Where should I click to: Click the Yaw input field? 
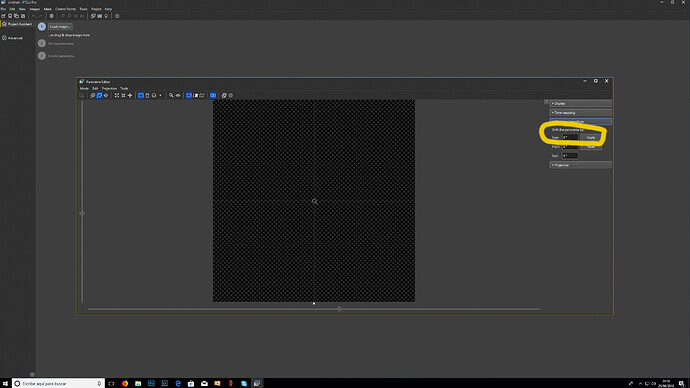coord(570,138)
